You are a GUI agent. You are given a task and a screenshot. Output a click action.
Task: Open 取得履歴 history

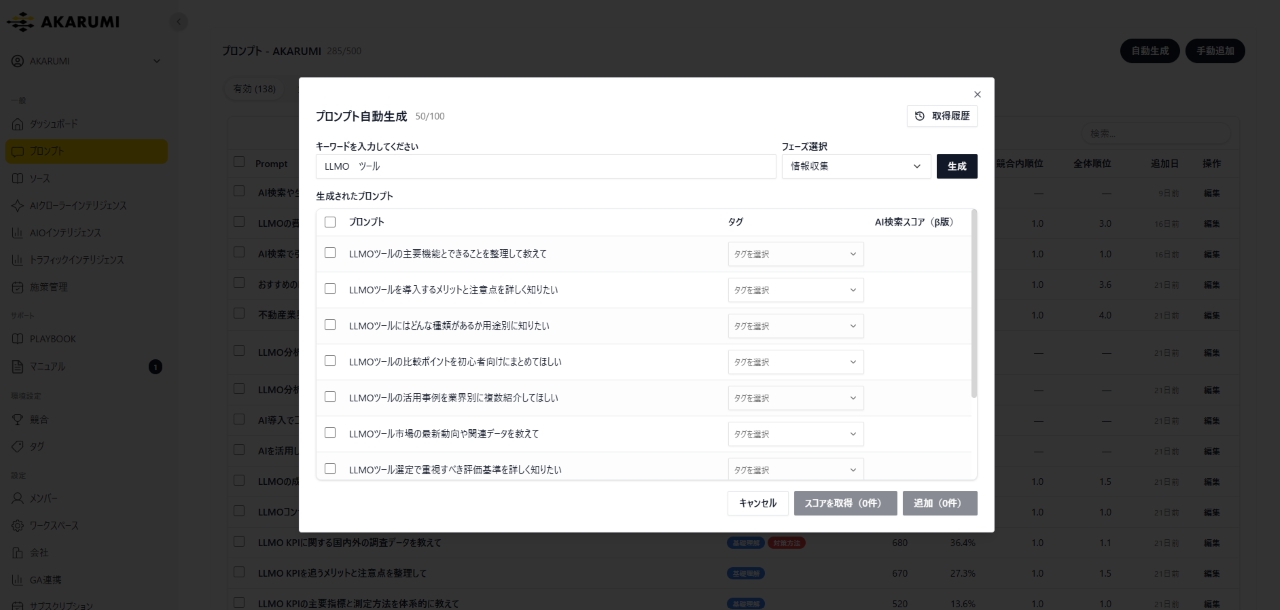[x=942, y=116]
